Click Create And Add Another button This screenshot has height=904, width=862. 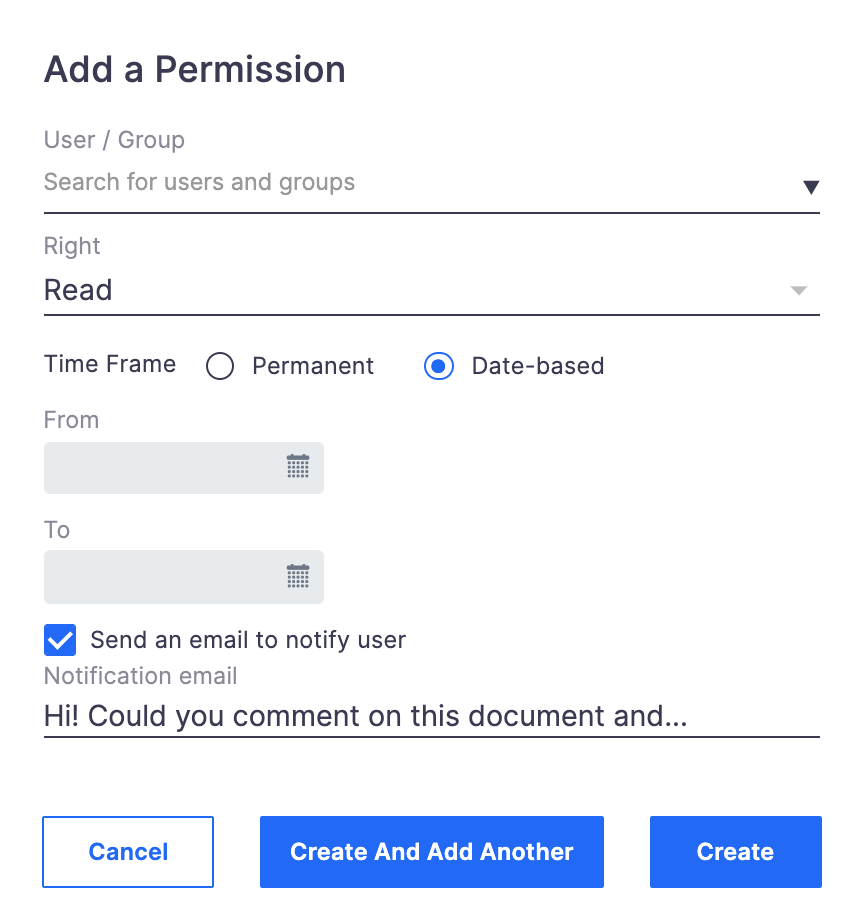(x=432, y=852)
